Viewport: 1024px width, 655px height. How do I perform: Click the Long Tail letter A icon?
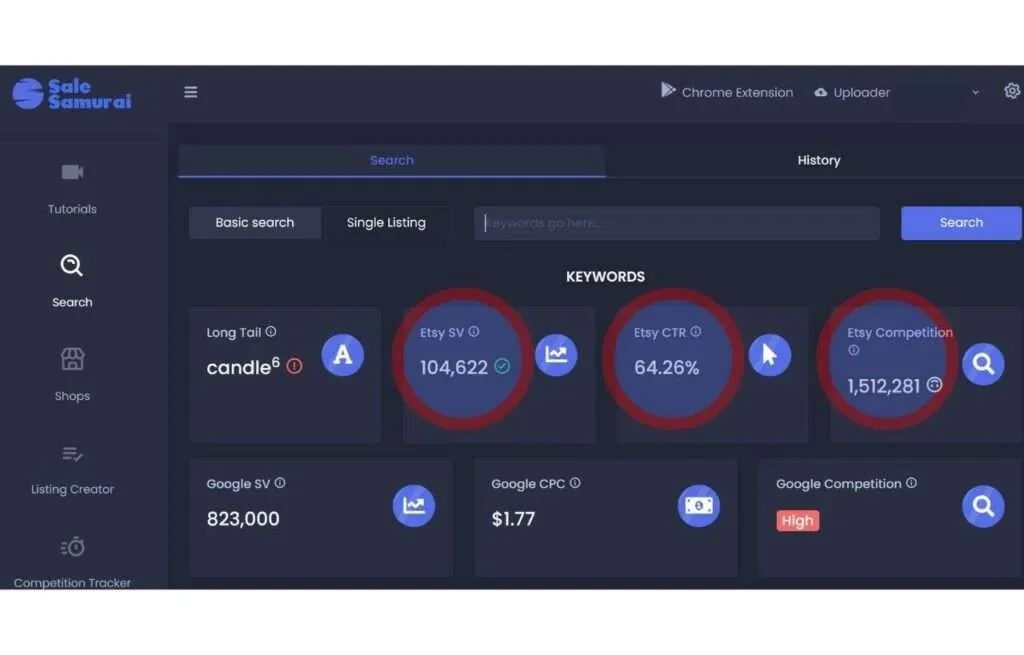[342, 355]
